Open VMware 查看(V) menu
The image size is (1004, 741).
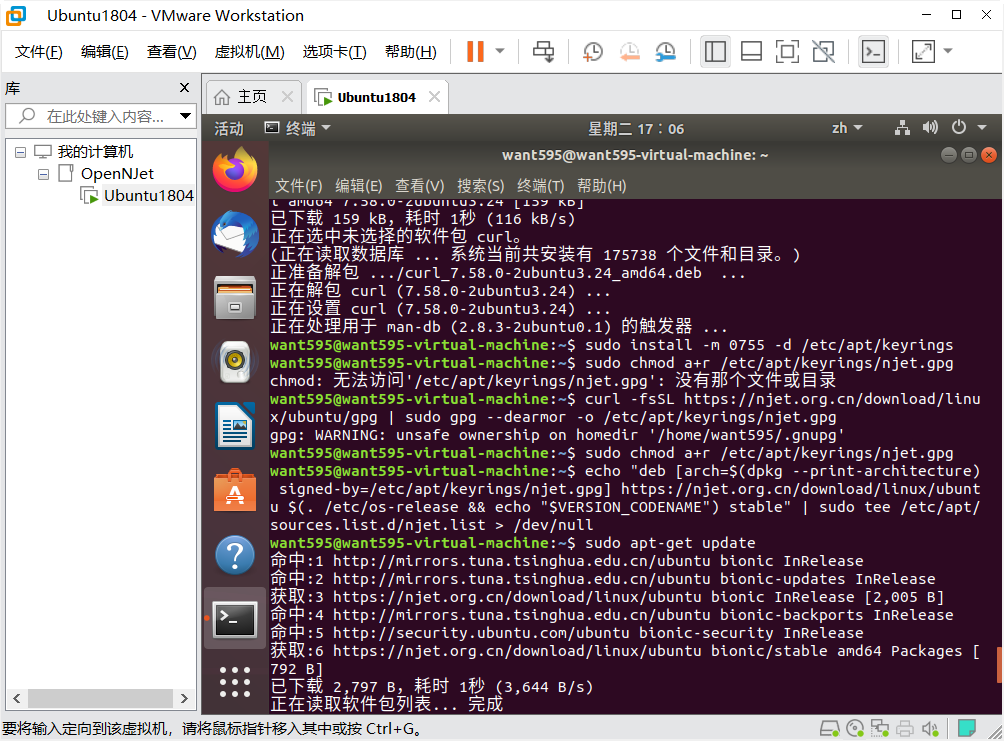(x=172, y=52)
